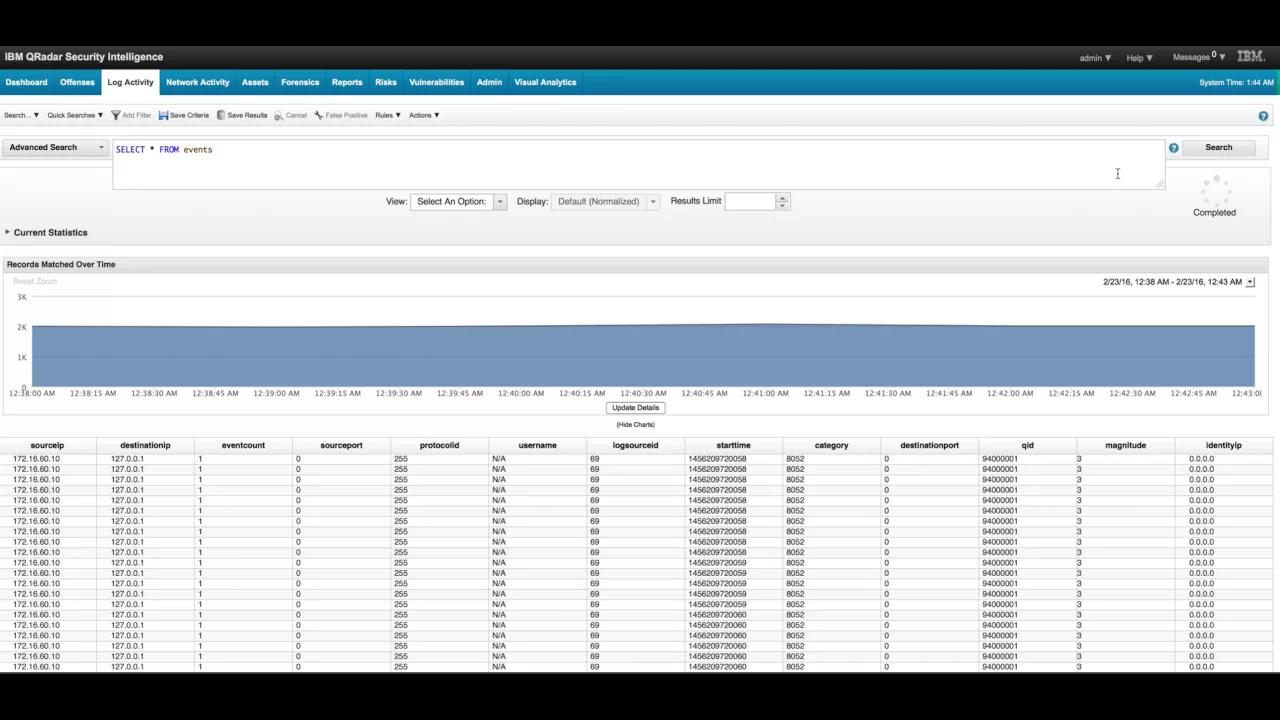Open the Visual Analytics tab

click(x=545, y=82)
